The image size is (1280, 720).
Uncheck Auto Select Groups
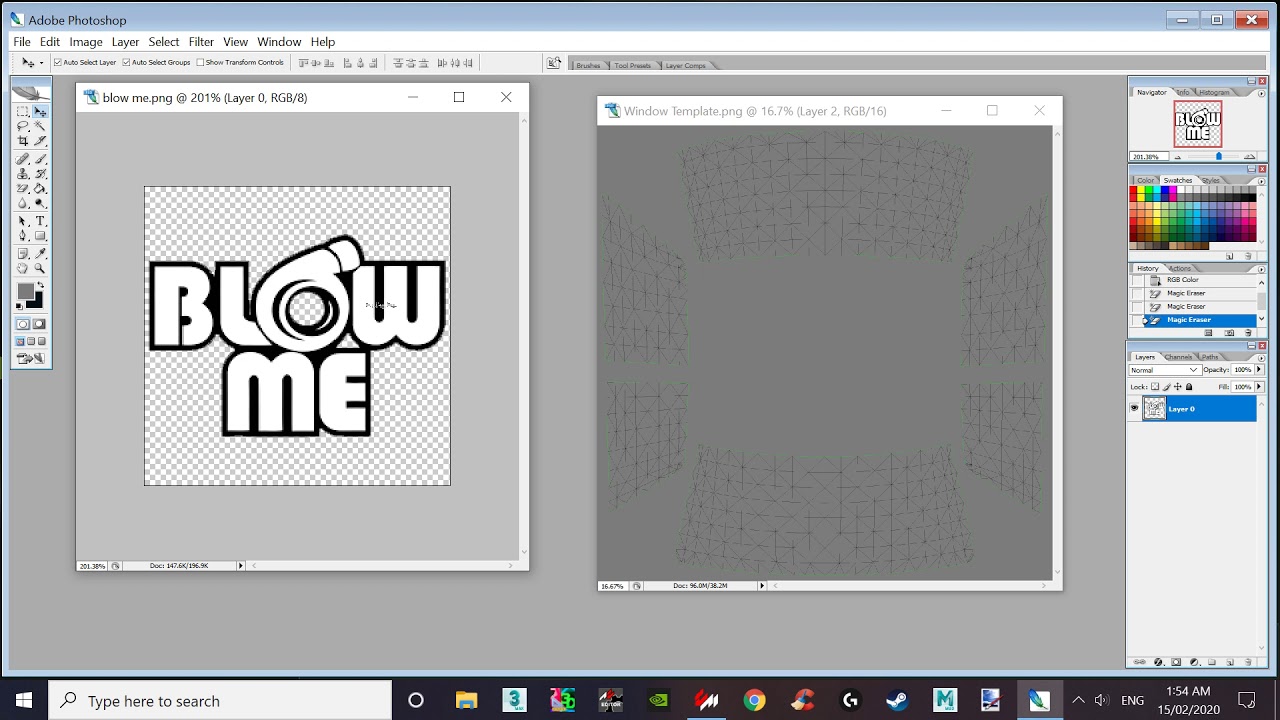(x=126, y=62)
